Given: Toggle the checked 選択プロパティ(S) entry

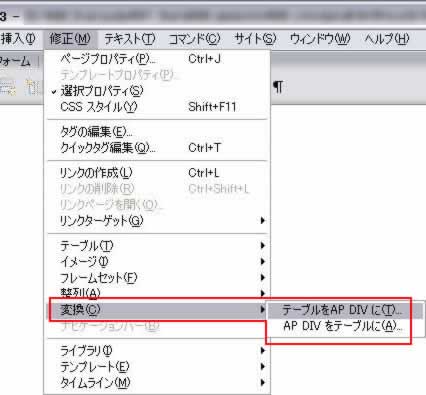Looking at the screenshot, I should (157, 91).
